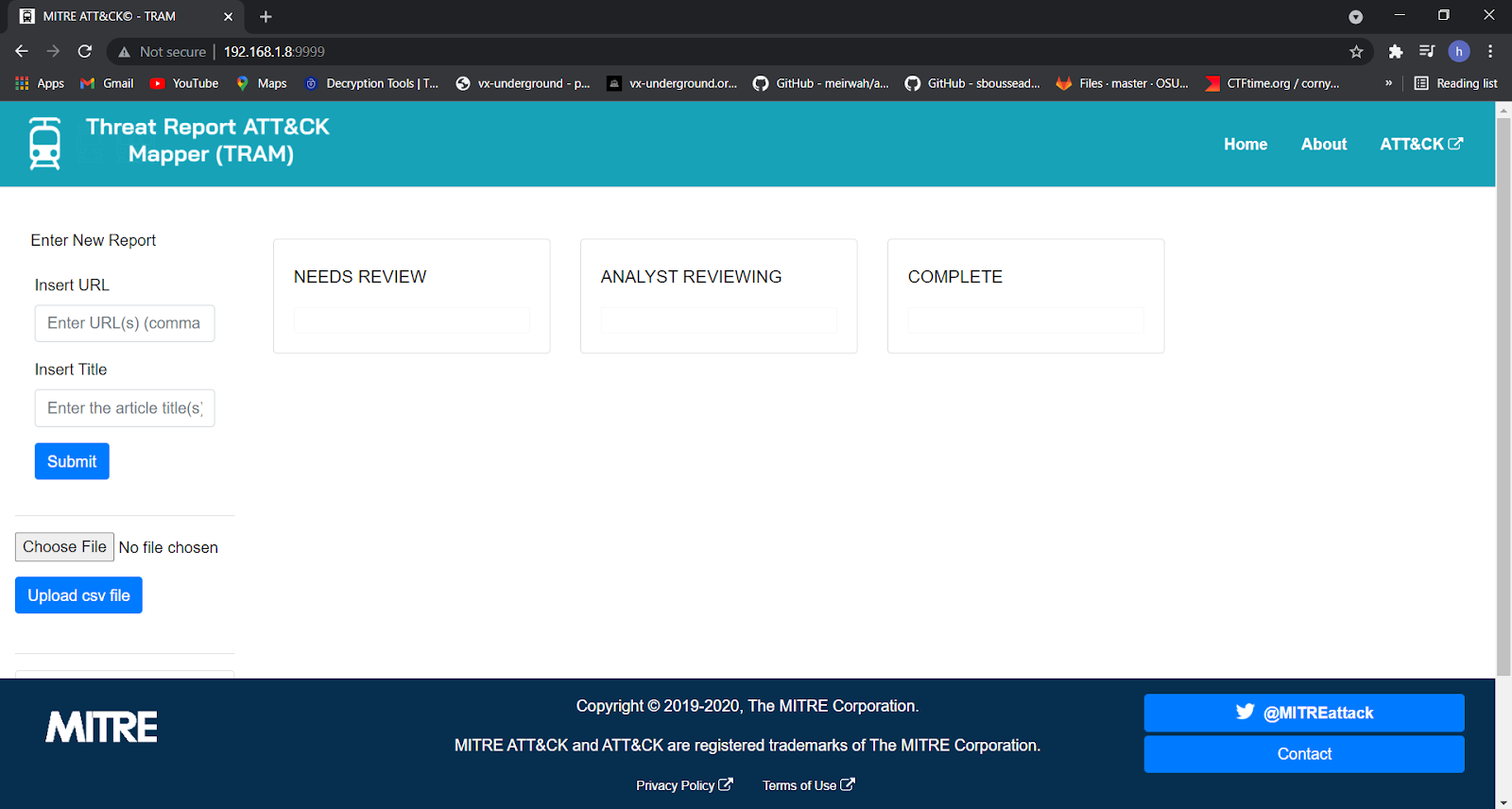Expand the hidden bookmarks chevron
This screenshot has height=809, width=1512.
click(1388, 83)
